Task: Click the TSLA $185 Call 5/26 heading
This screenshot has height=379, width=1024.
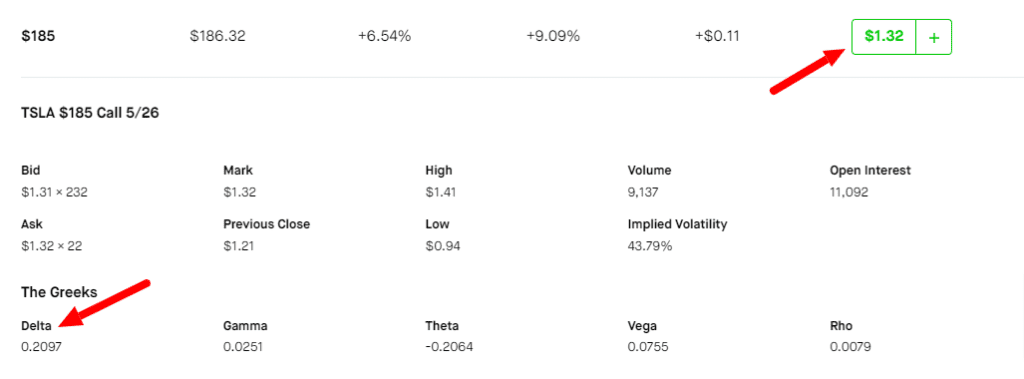Action: 90,113
